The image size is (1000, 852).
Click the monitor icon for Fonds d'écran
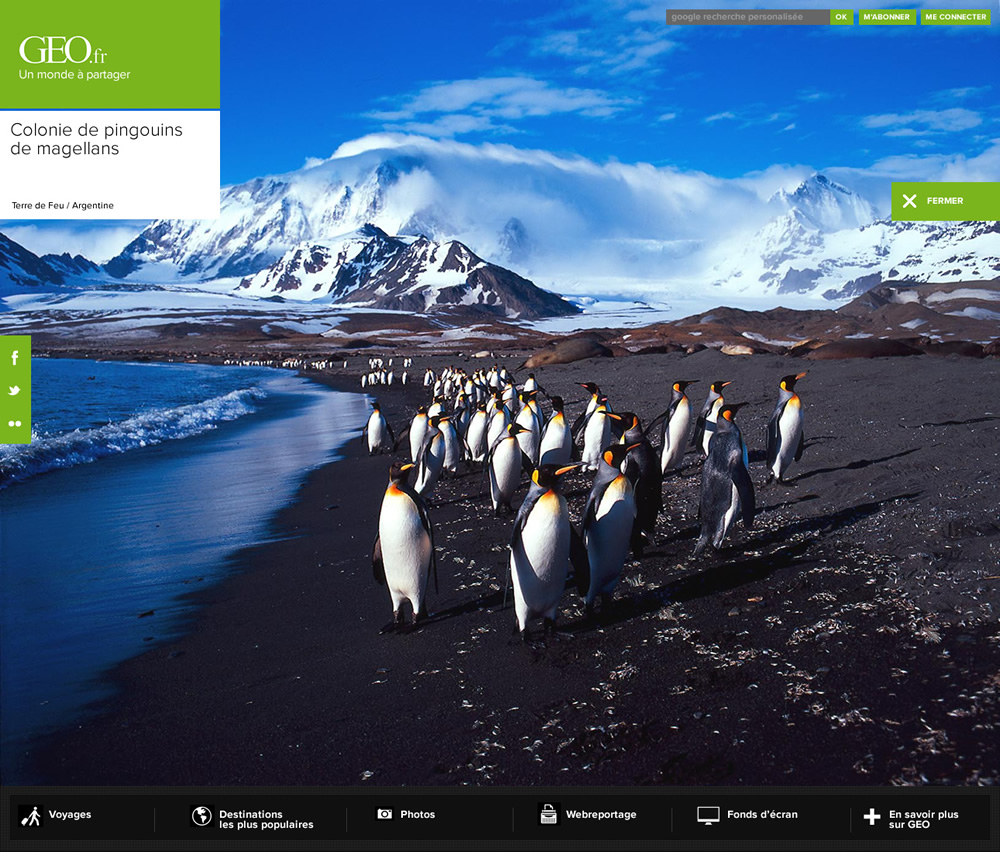[x=708, y=815]
